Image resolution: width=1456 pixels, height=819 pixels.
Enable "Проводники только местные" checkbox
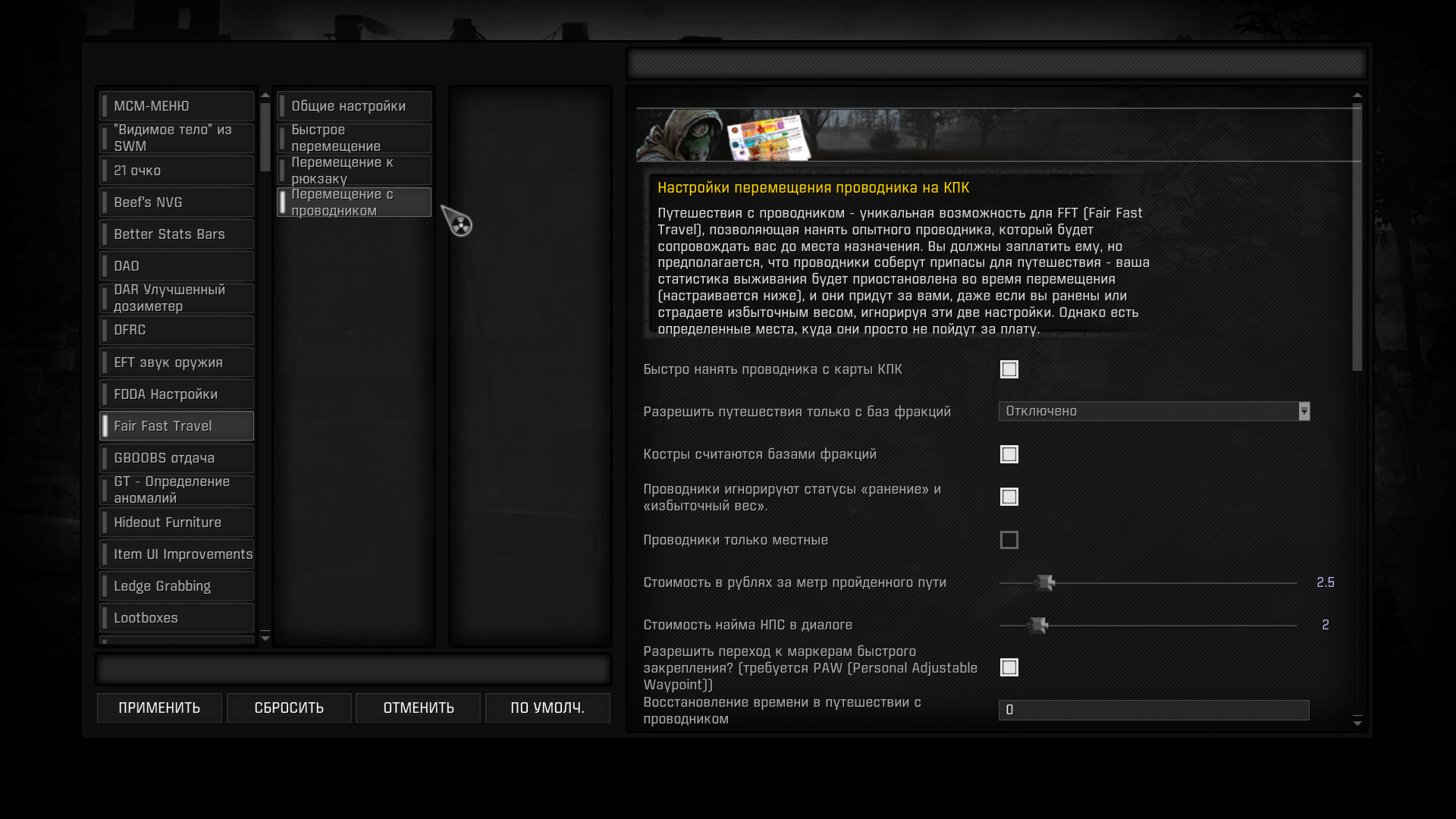1009,540
